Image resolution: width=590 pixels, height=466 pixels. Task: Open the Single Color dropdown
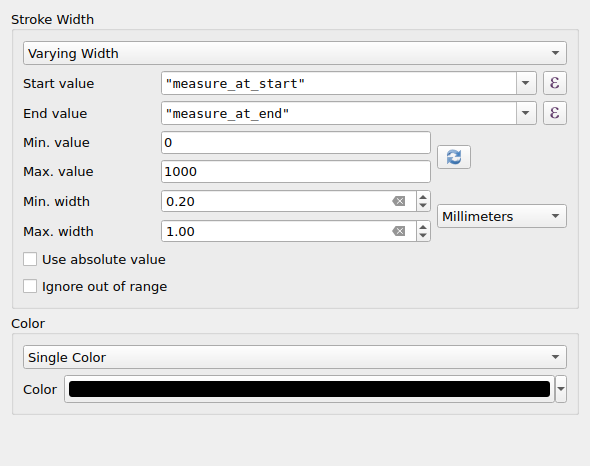pos(295,357)
